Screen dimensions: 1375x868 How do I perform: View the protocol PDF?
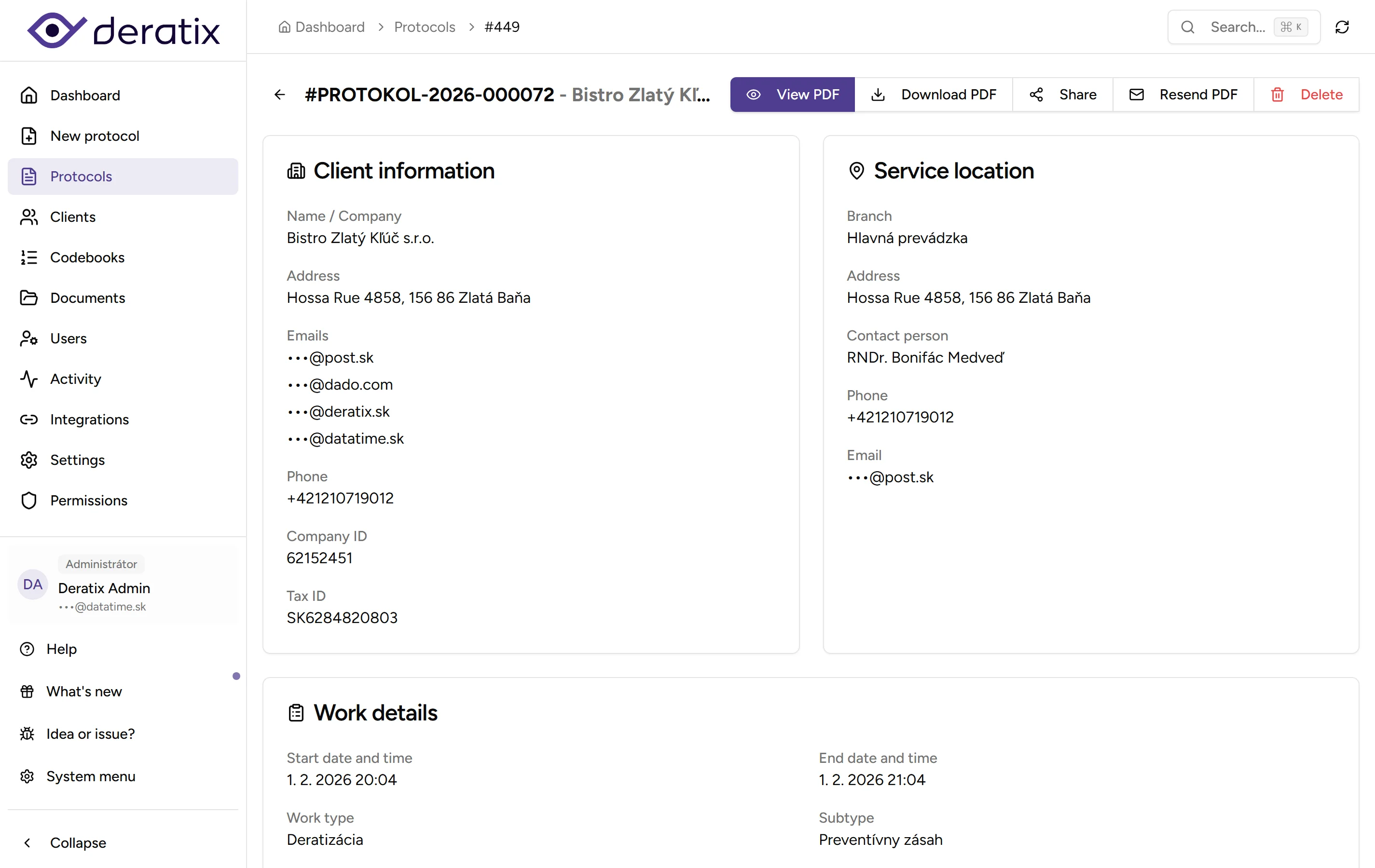pos(792,95)
